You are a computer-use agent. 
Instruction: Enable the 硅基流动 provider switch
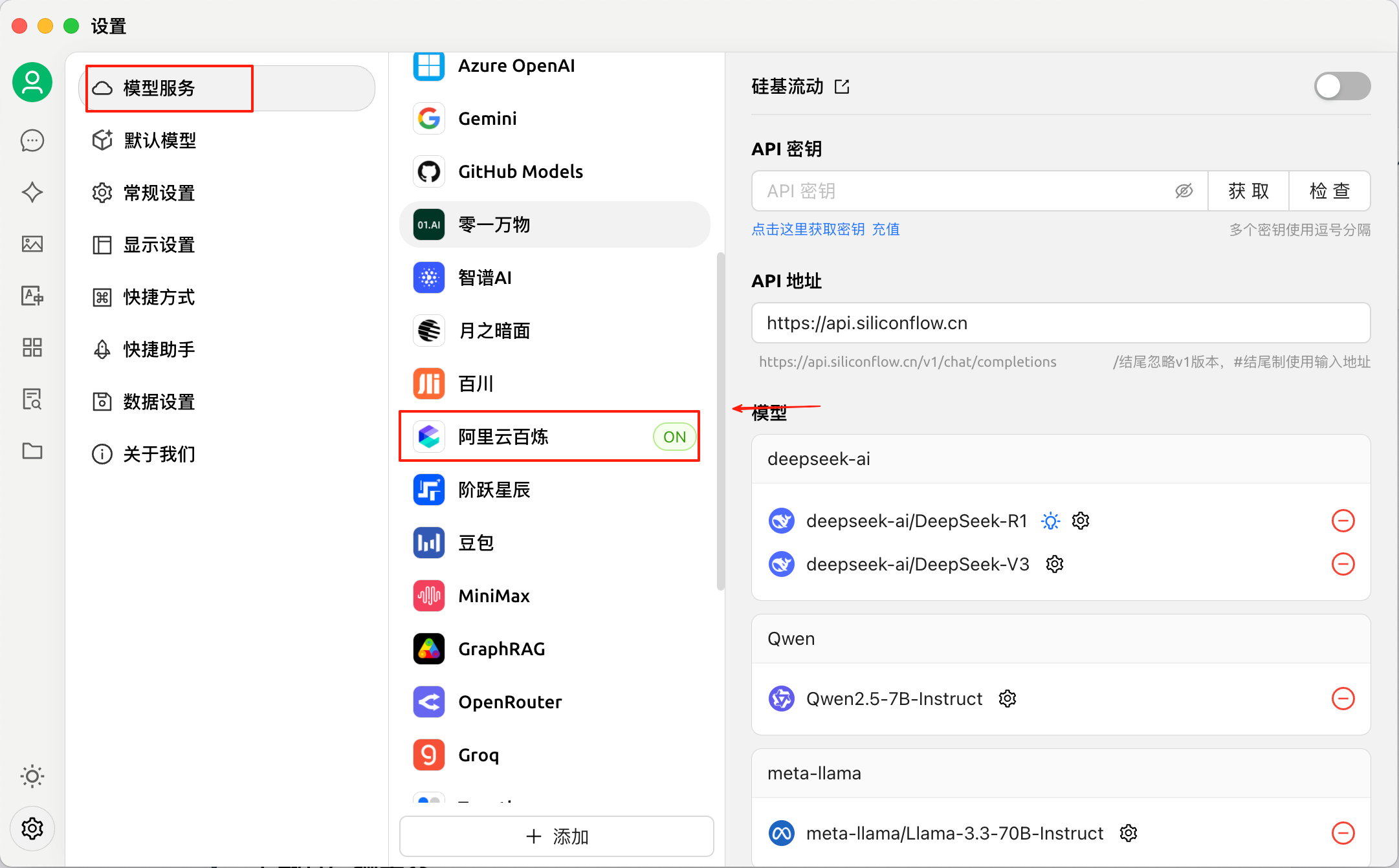pyautogui.click(x=1342, y=86)
